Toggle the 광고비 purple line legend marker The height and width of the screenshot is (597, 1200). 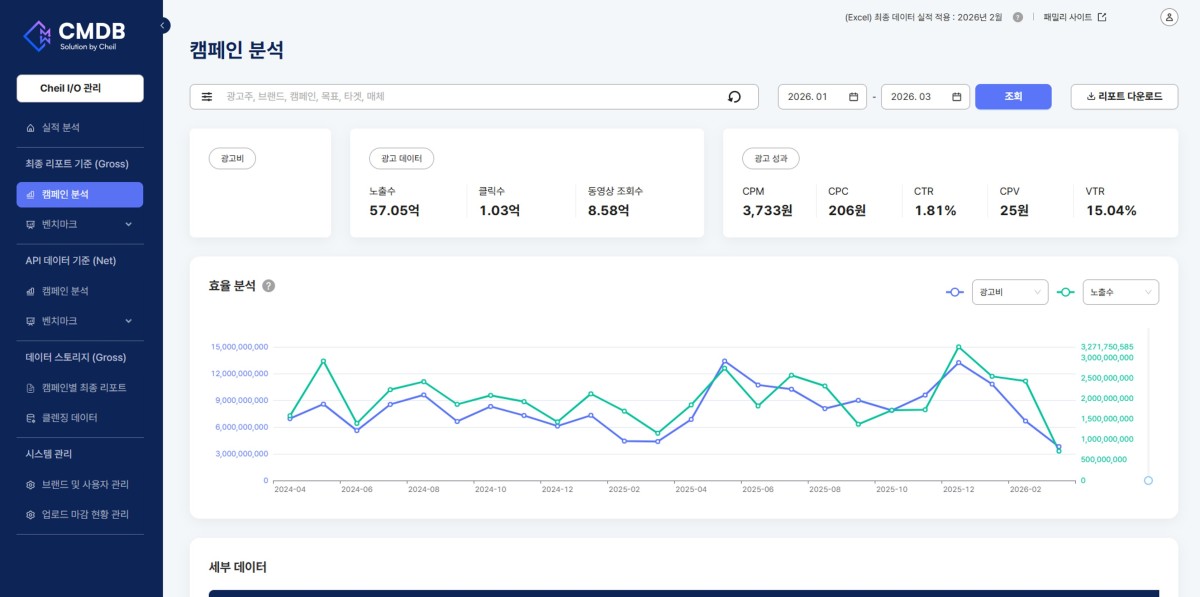(x=955, y=292)
